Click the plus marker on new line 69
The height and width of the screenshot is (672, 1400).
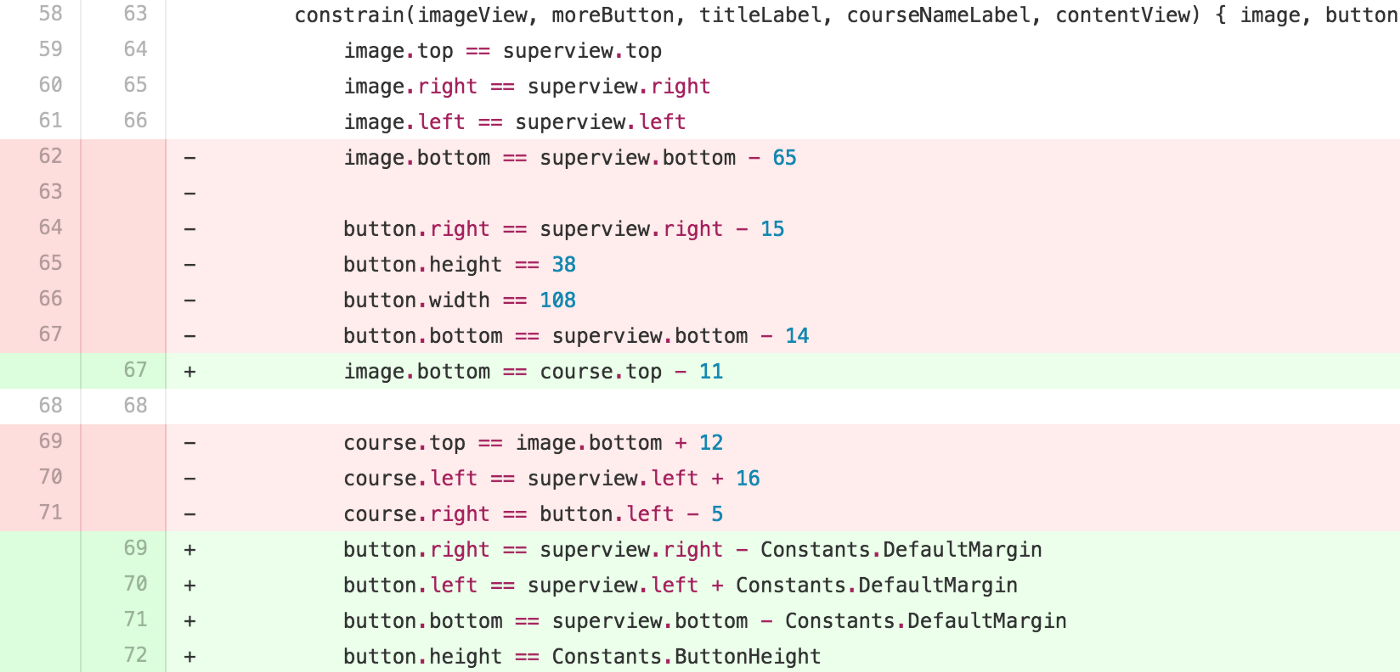[x=190, y=549]
